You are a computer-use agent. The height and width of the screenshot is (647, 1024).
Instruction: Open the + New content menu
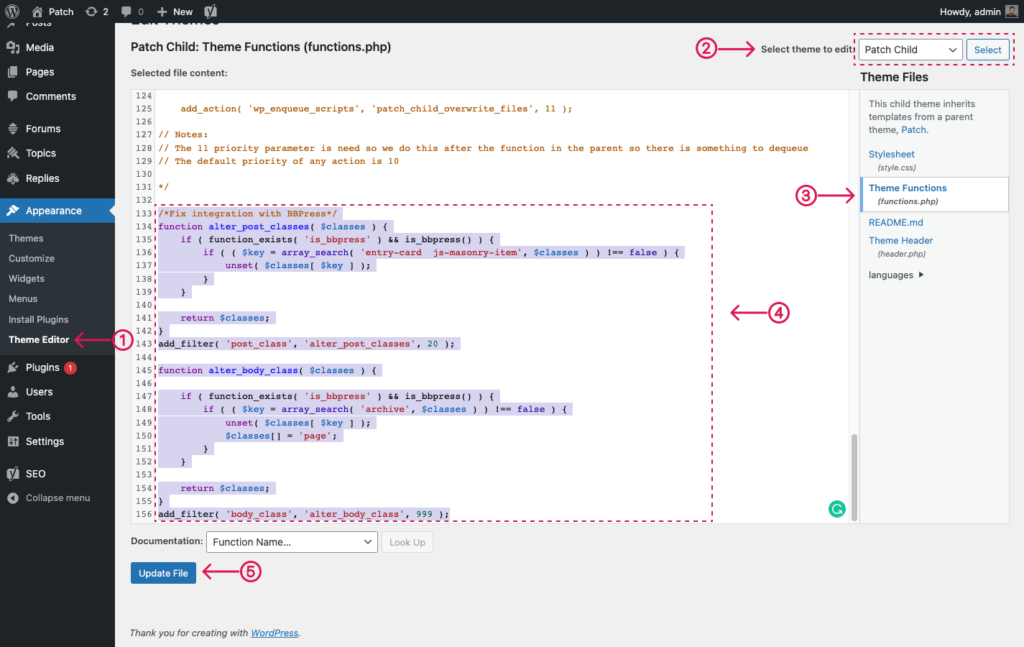click(175, 11)
